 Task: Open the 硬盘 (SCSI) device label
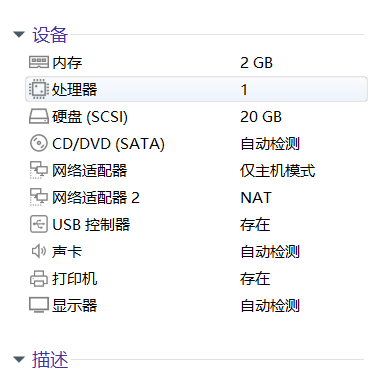pyautogui.click(x=90, y=117)
